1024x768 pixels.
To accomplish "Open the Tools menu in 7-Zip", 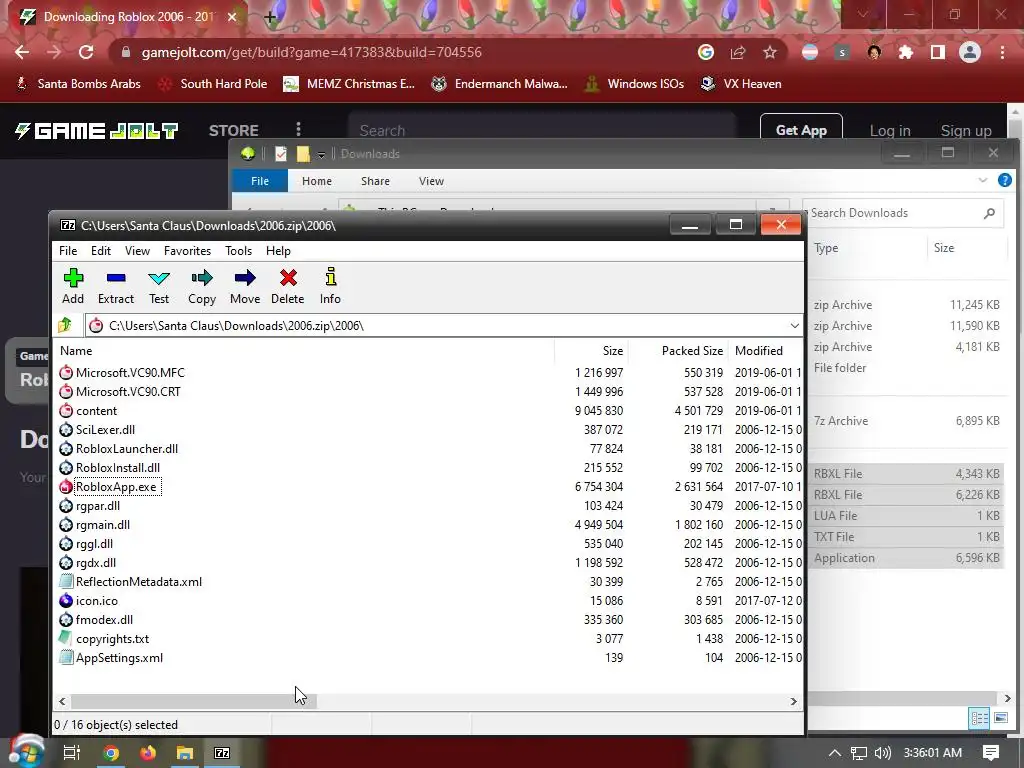I will pos(238,251).
